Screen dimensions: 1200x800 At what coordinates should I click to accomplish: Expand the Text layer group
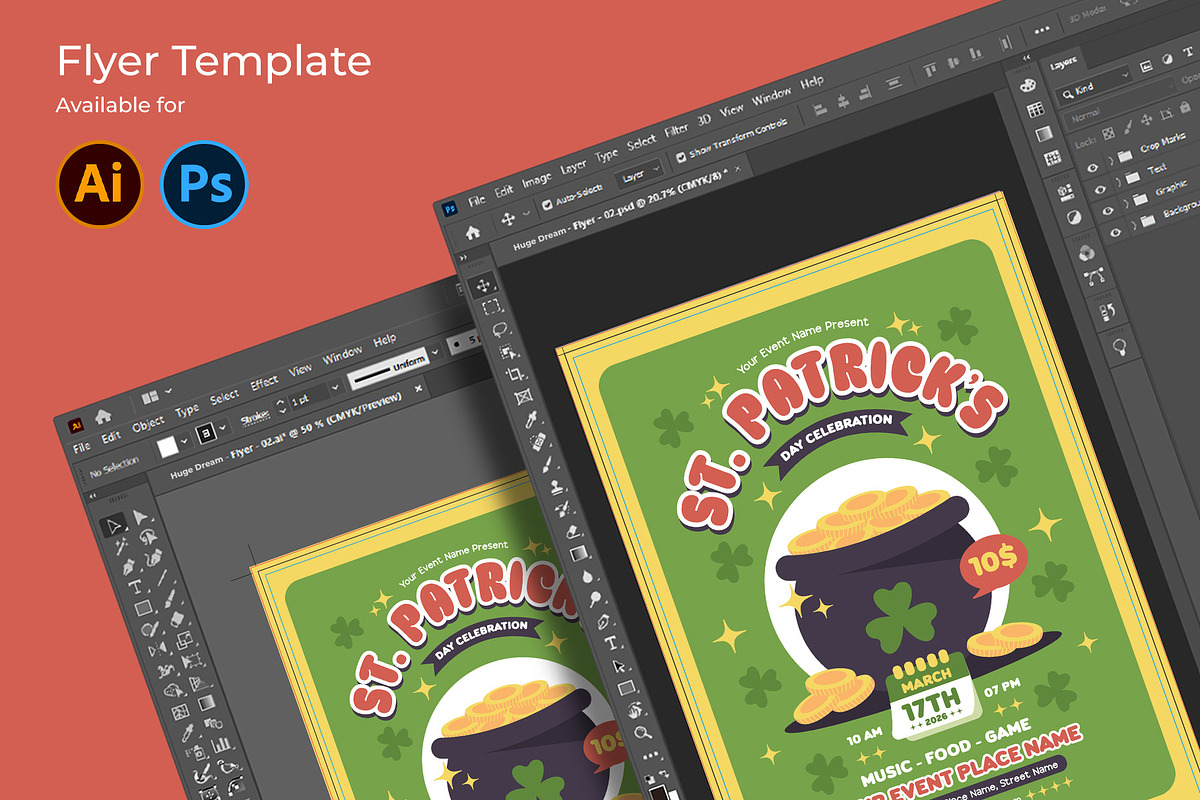pyautogui.click(x=1119, y=182)
